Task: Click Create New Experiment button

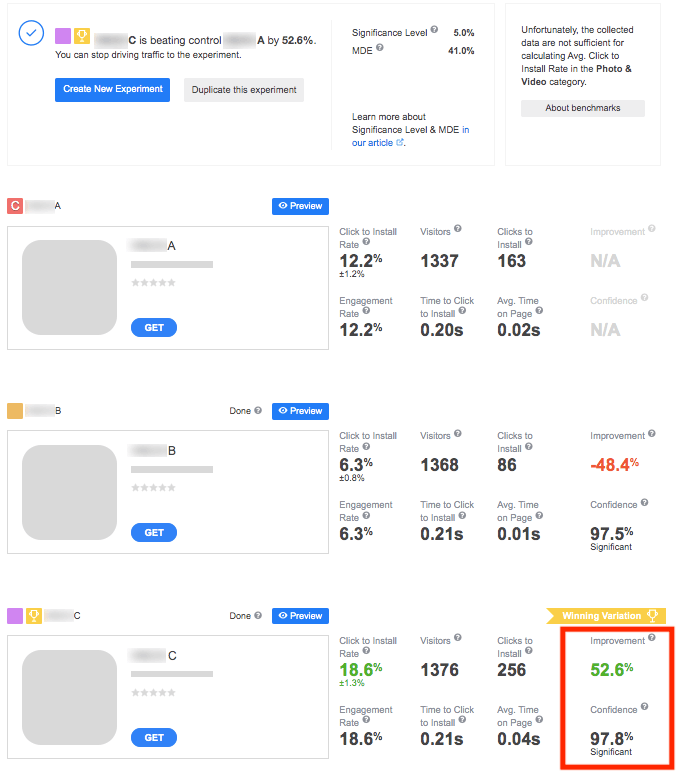Action: coord(112,89)
